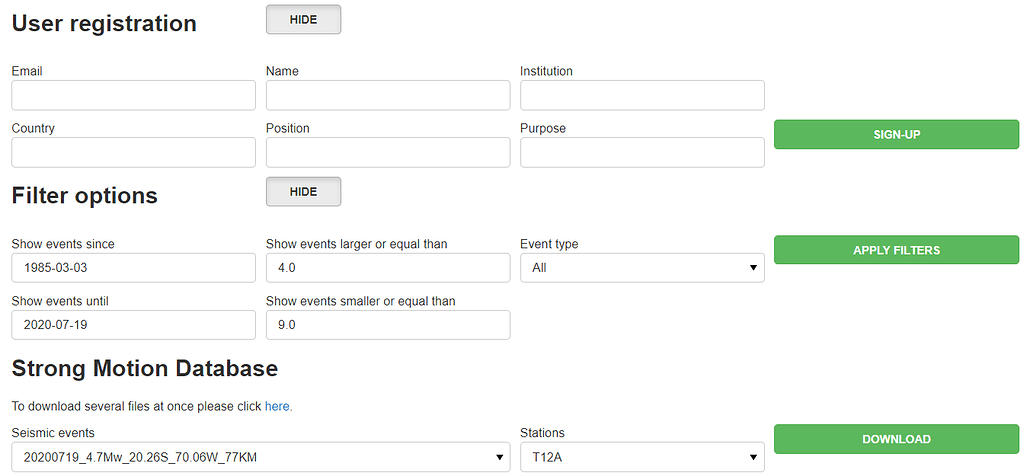Edit the maximum magnitude field showing 9.0
The image size is (1024, 476).
[388, 325]
